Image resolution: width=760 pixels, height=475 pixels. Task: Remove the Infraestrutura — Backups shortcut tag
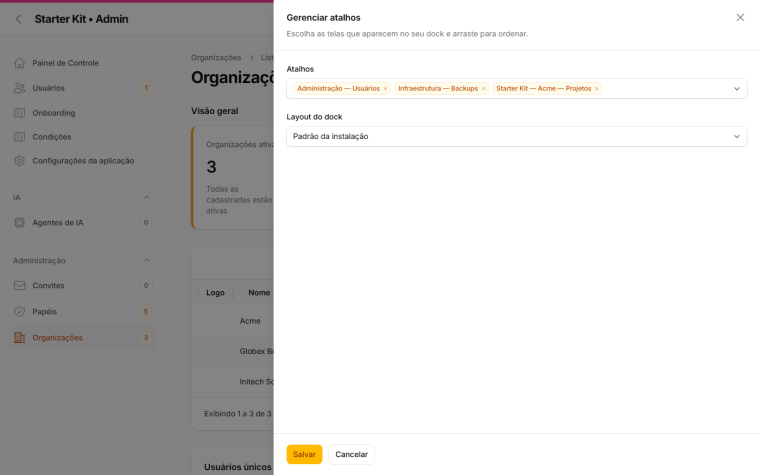coord(483,89)
